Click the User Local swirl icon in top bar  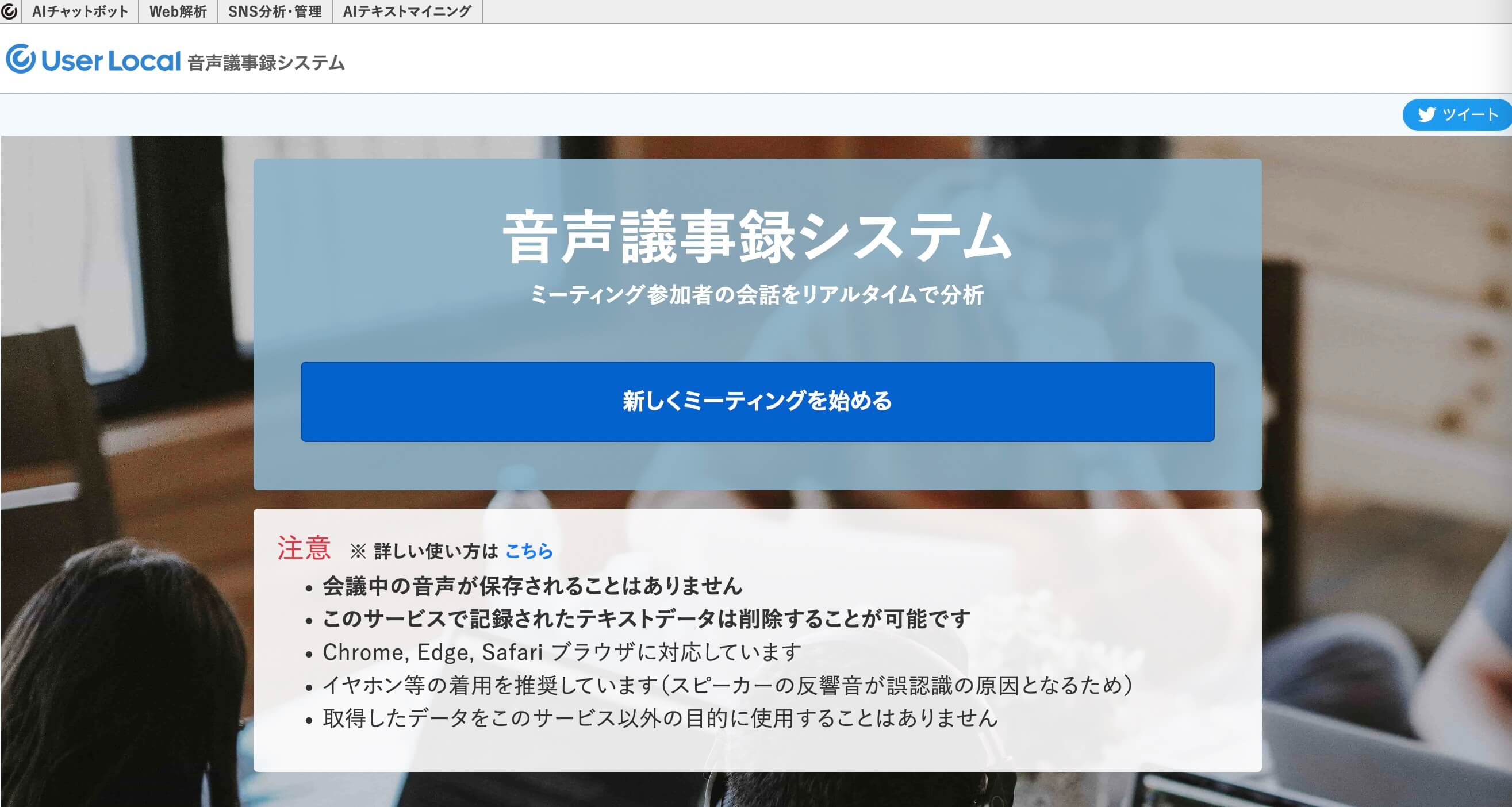[9, 11]
